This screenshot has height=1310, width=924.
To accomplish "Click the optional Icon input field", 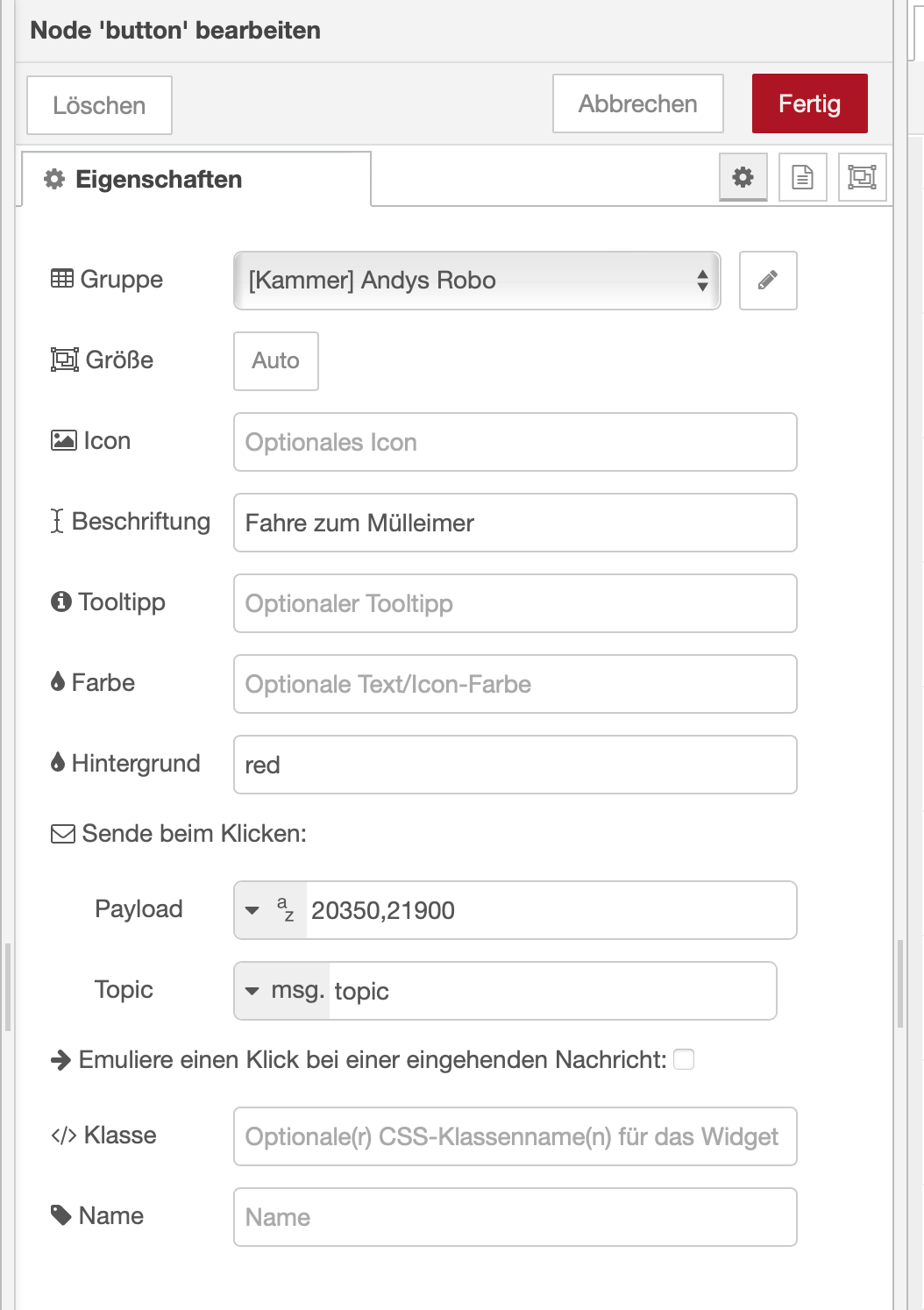I will pos(515,442).
